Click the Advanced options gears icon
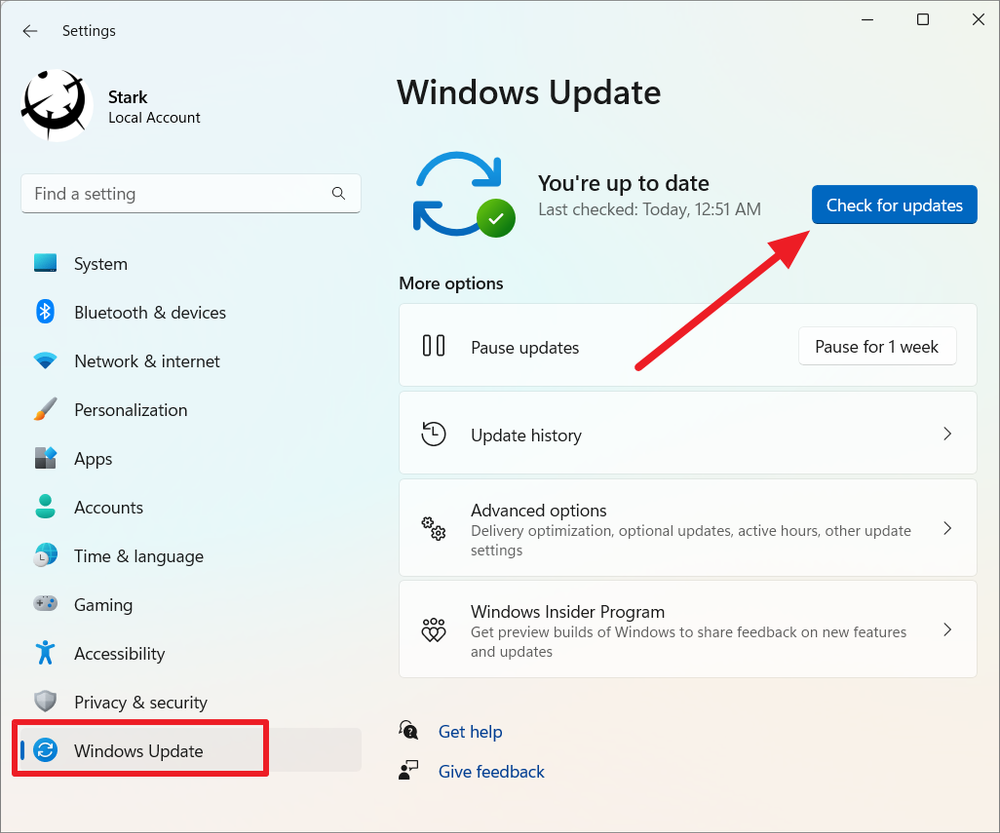The width and height of the screenshot is (1000, 833). point(434,529)
